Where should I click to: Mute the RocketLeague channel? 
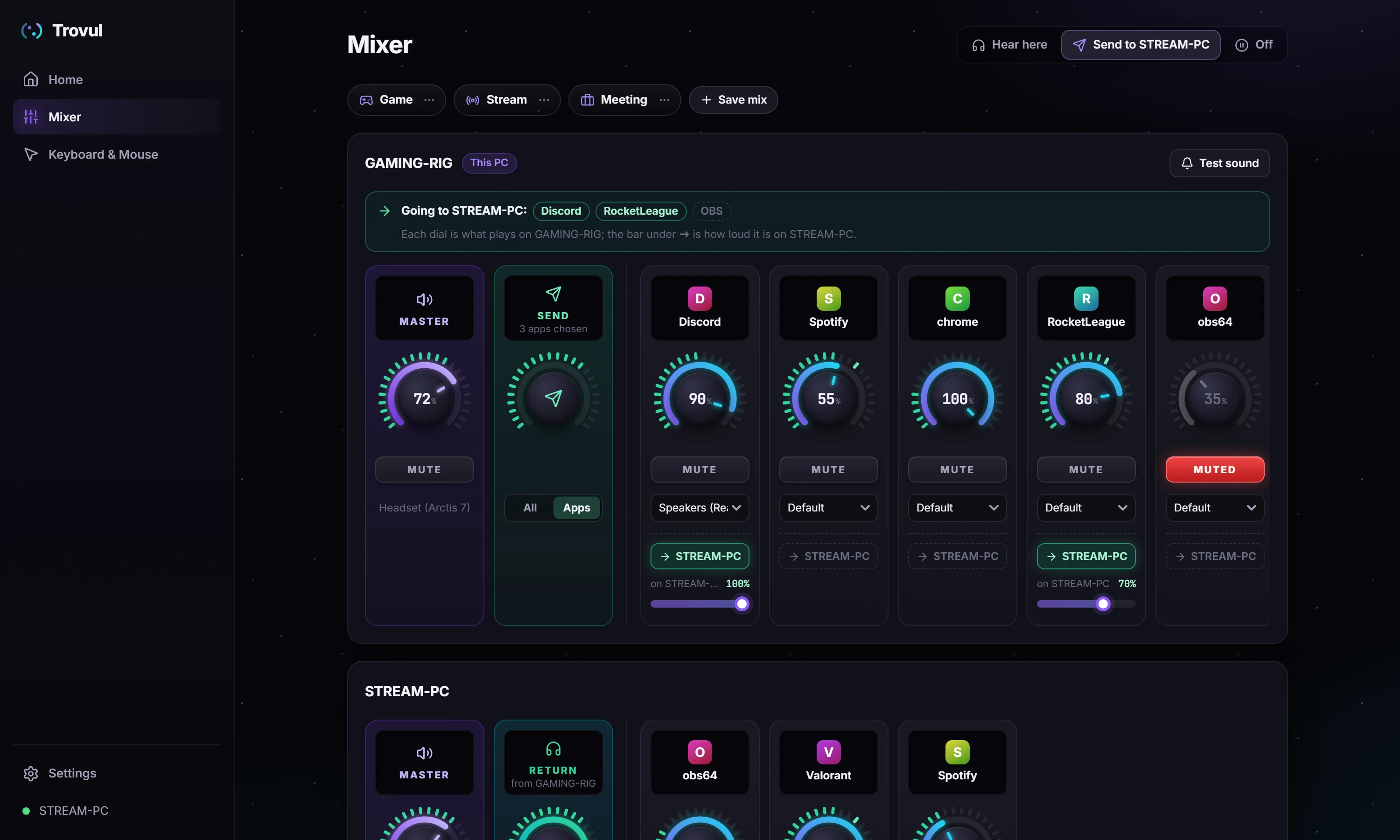click(x=1086, y=469)
